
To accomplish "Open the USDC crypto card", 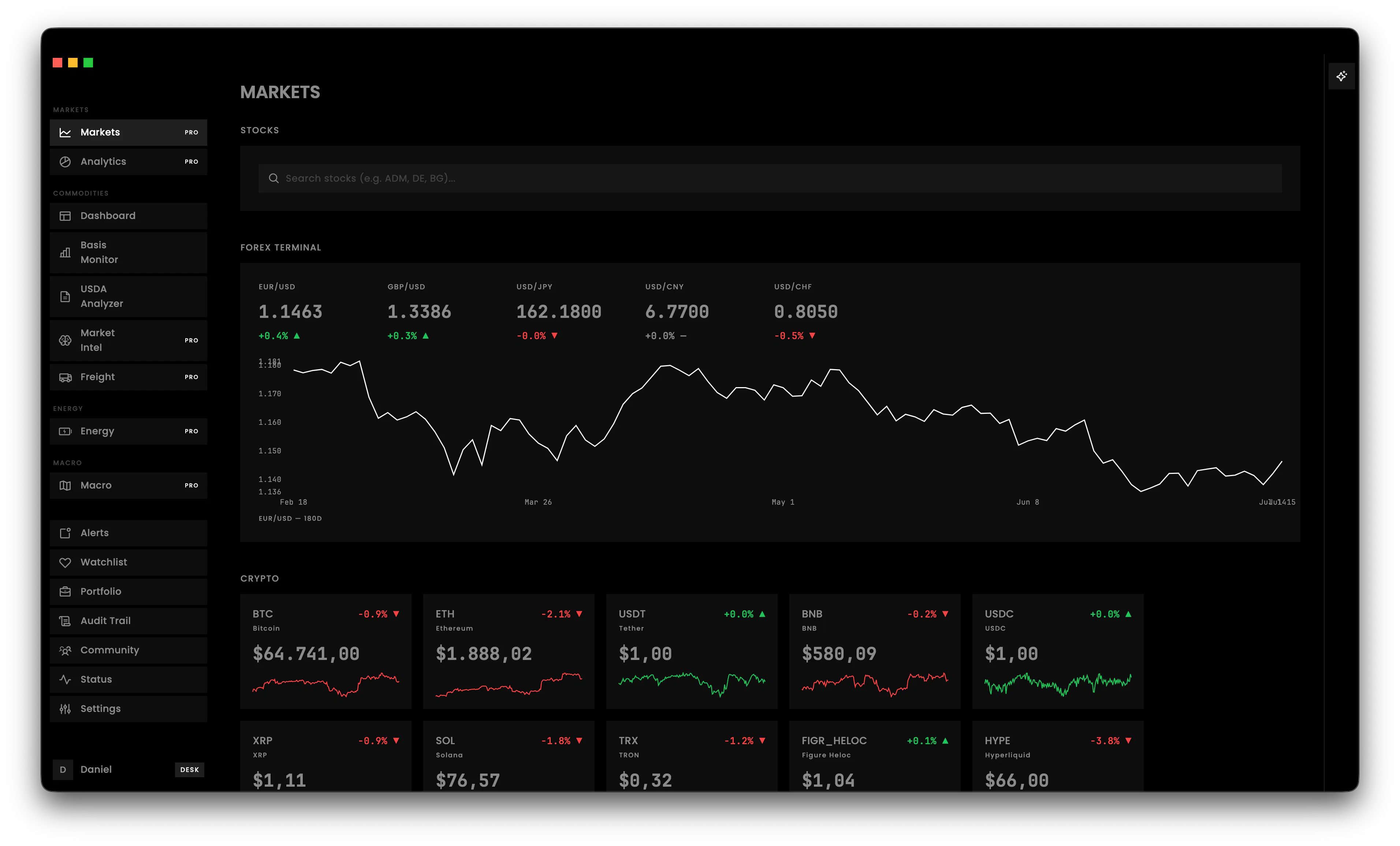I will pos(1057,652).
